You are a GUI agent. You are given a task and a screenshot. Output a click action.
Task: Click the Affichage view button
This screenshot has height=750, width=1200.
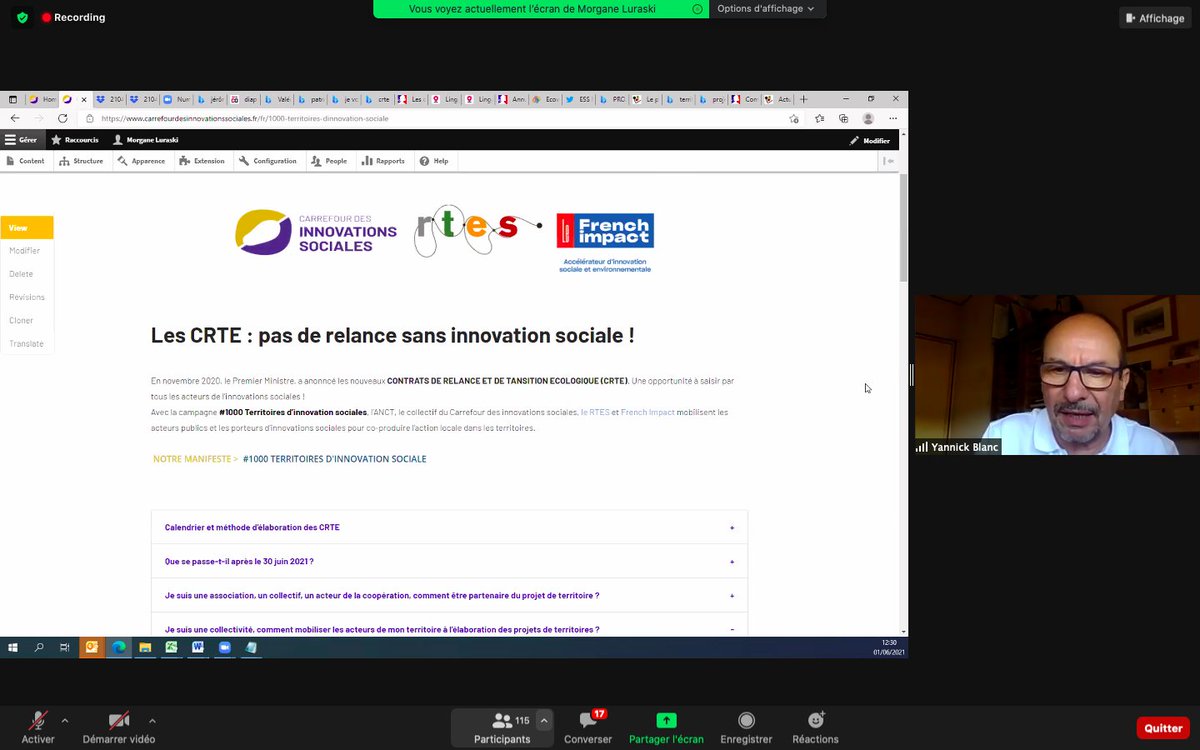(1154, 18)
